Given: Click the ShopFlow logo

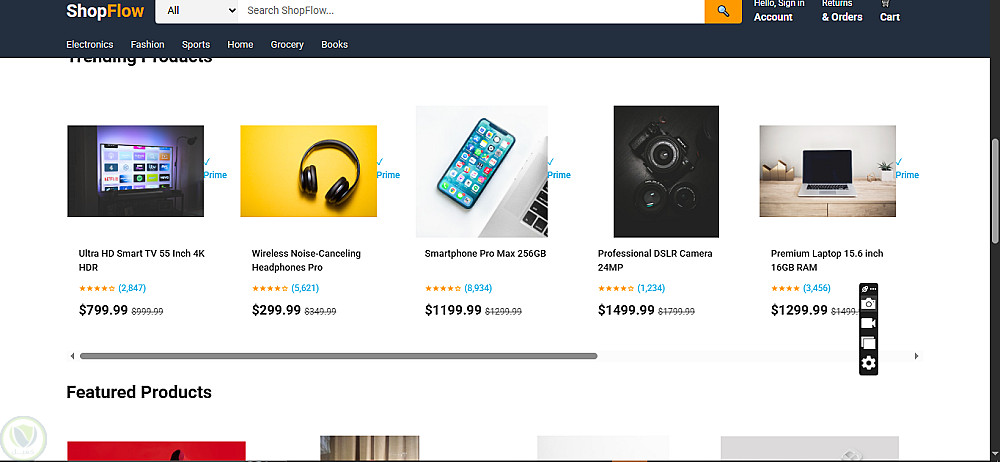Looking at the screenshot, I should (x=105, y=12).
